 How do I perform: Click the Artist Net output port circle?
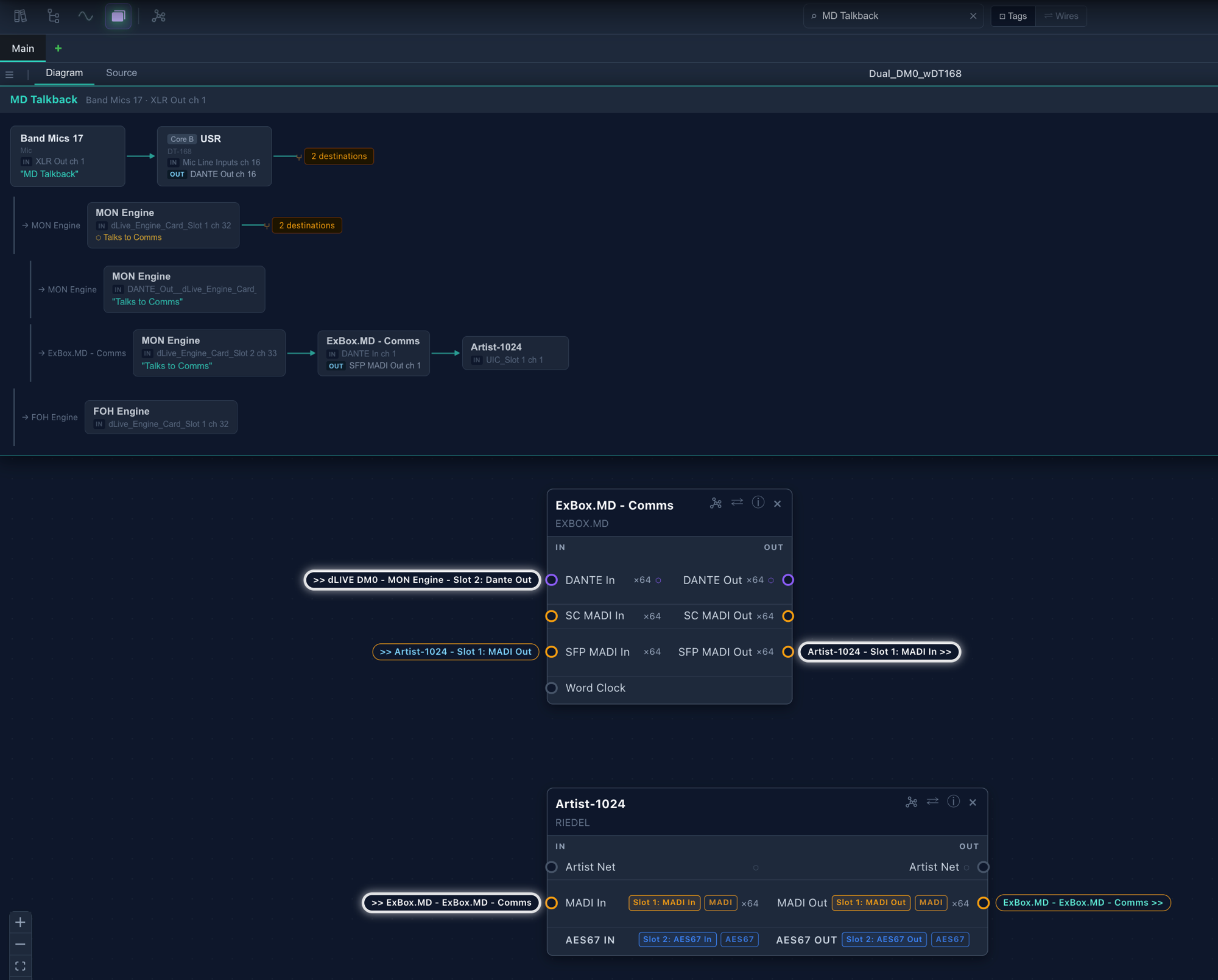coord(984,867)
